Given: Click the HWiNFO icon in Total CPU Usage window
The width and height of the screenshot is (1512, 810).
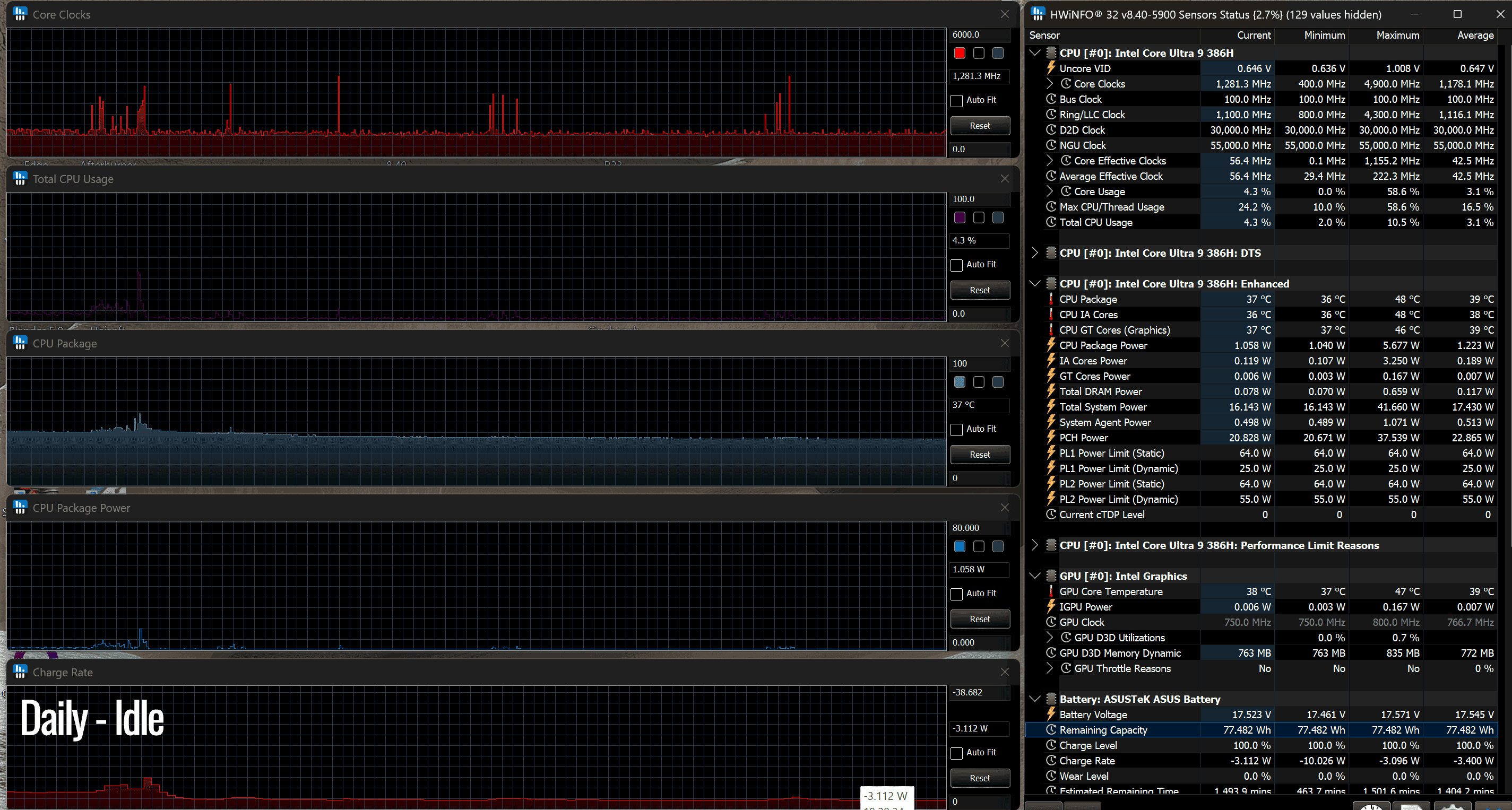Looking at the screenshot, I should 20,178.
